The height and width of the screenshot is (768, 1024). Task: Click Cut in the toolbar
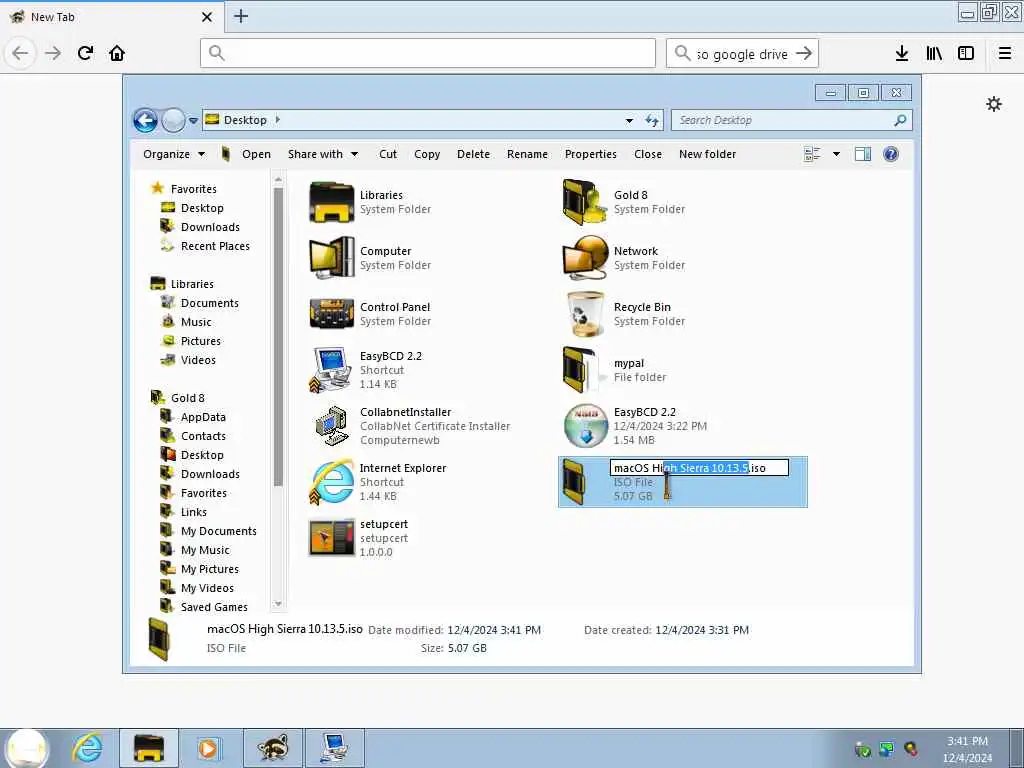(388, 154)
